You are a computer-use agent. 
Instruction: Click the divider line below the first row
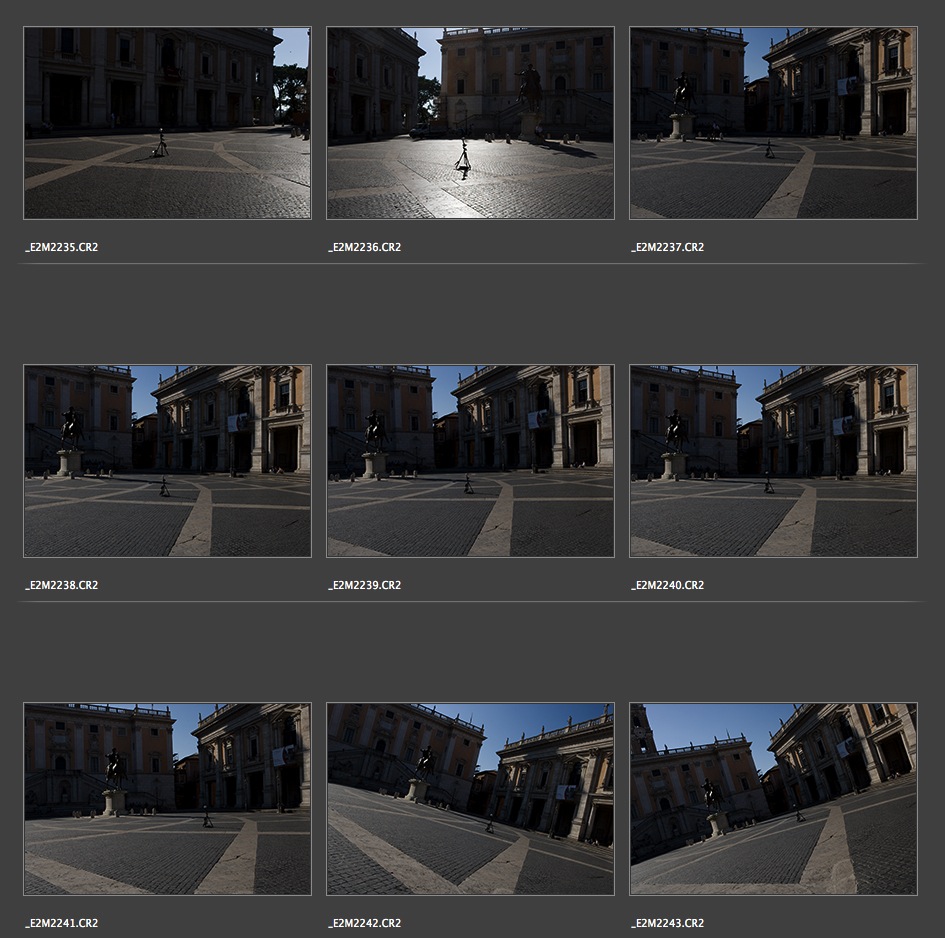[470, 264]
